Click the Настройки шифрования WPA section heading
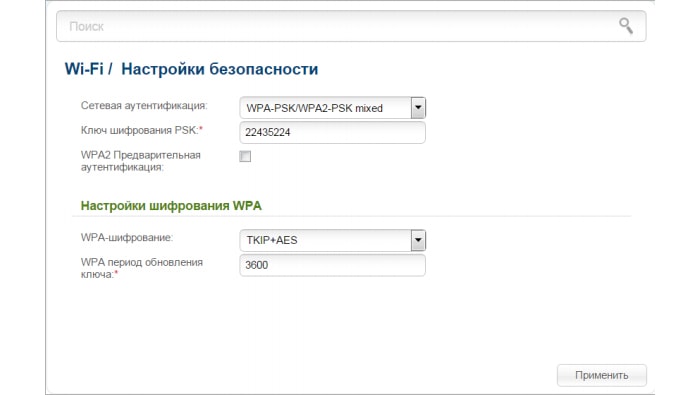The image size is (700, 395). coord(171,206)
